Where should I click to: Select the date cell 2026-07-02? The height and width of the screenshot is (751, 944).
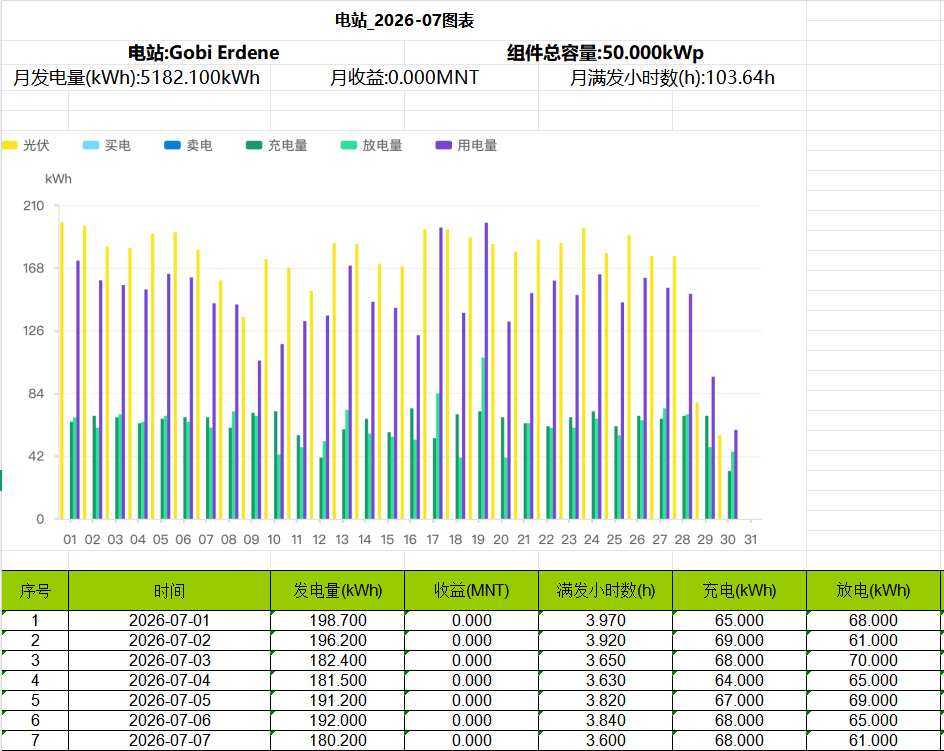[x=169, y=640]
